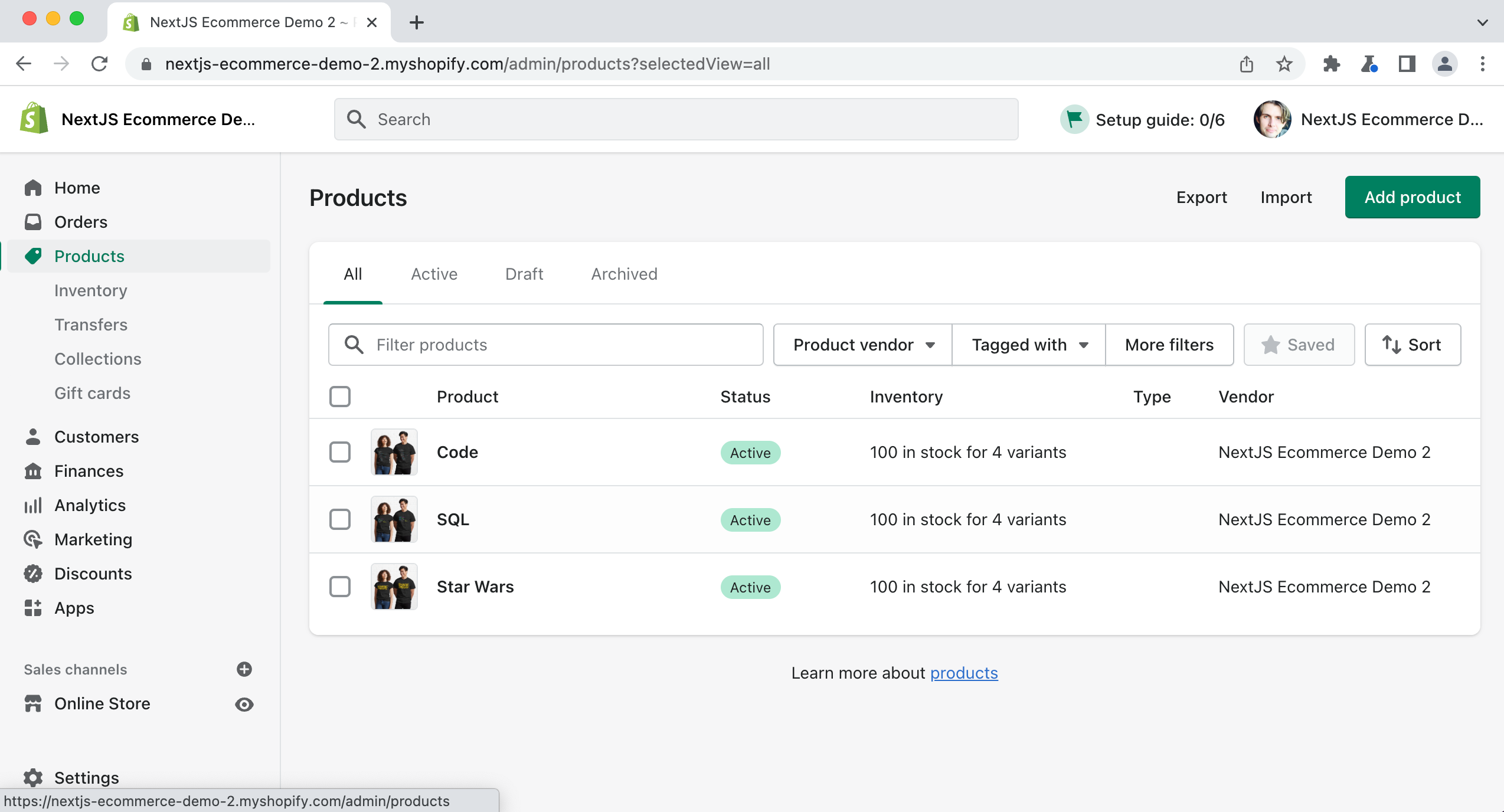The width and height of the screenshot is (1504, 812).
Task: Click the site lock icon
Action: tap(146, 64)
